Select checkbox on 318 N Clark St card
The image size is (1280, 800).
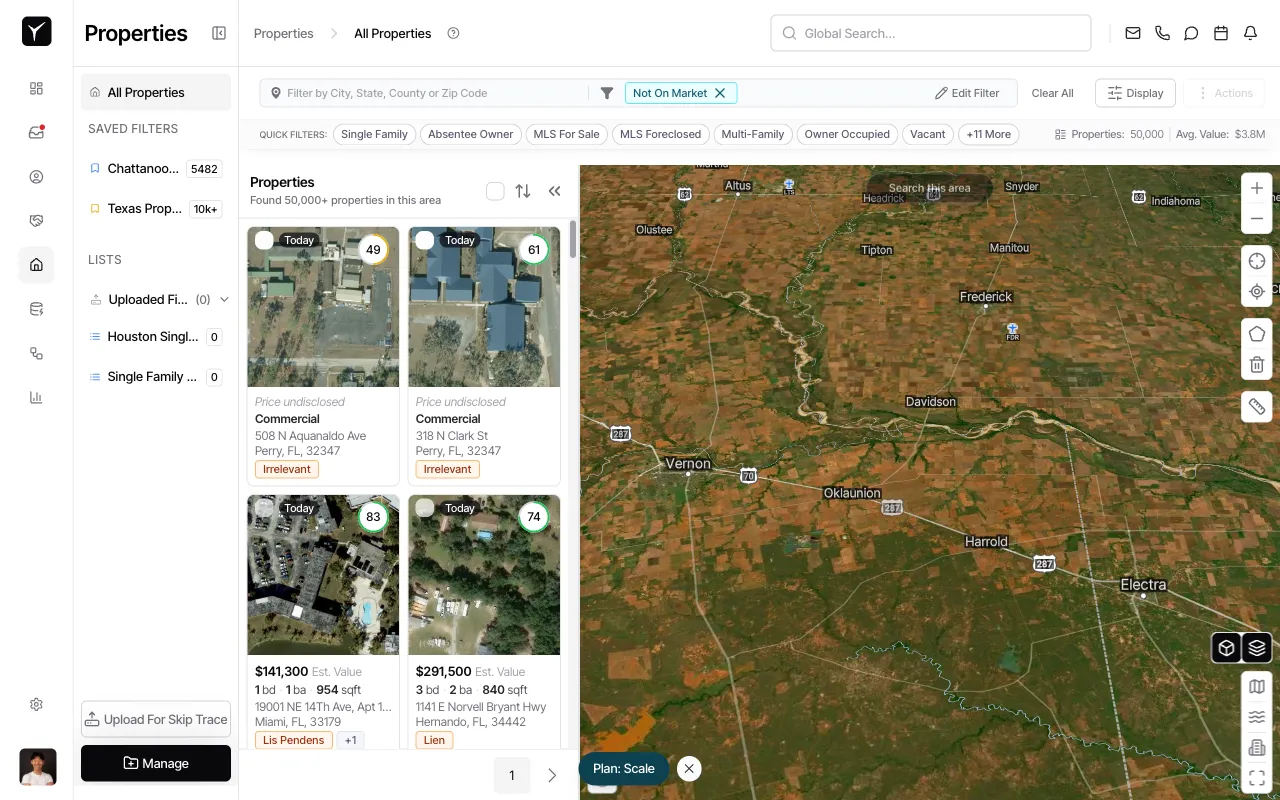pyautogui.click(x=425, y=240)
